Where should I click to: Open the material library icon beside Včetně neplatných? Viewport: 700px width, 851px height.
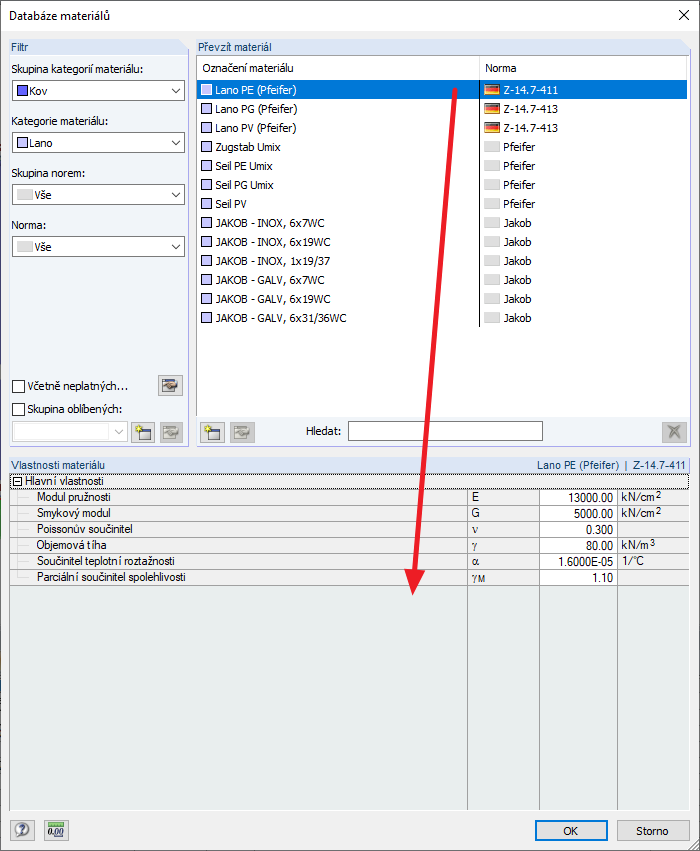(170, 385)
